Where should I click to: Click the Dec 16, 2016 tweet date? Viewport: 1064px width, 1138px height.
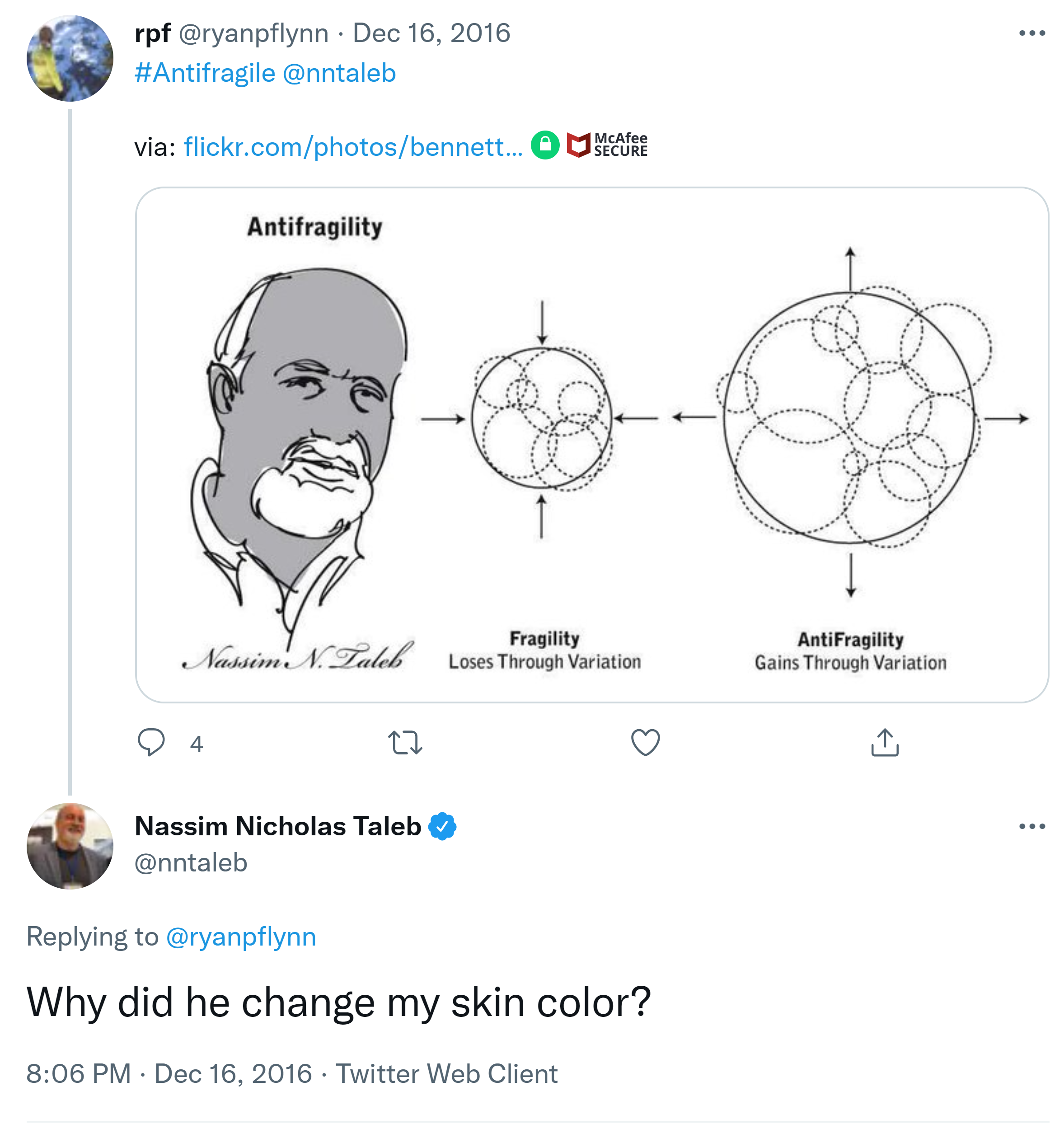[x=431, y=33]
